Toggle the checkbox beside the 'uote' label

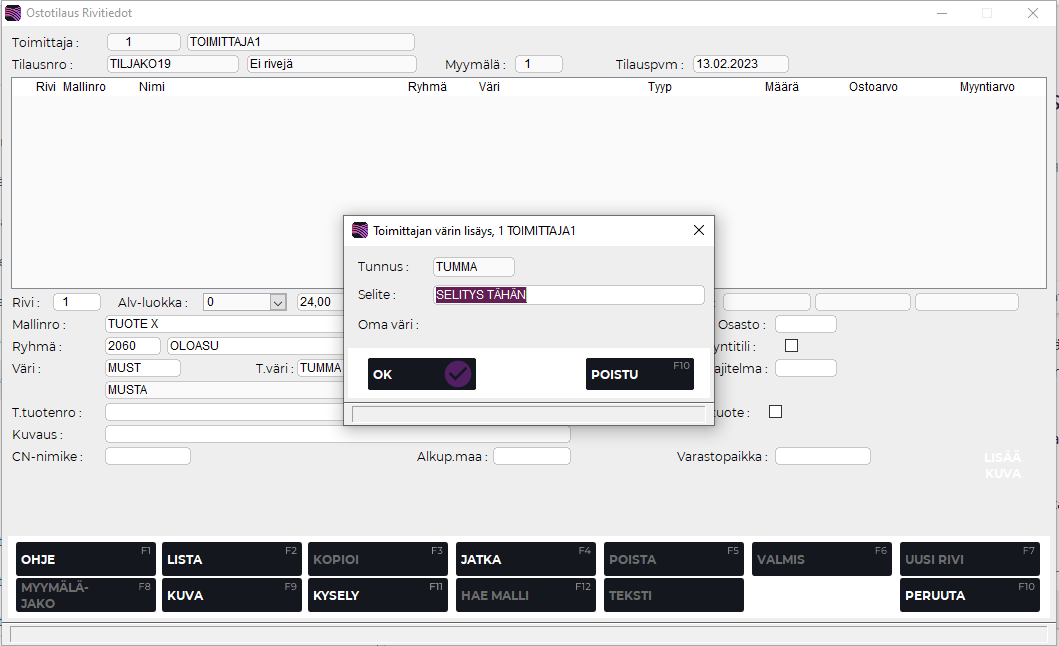(774, 412)
